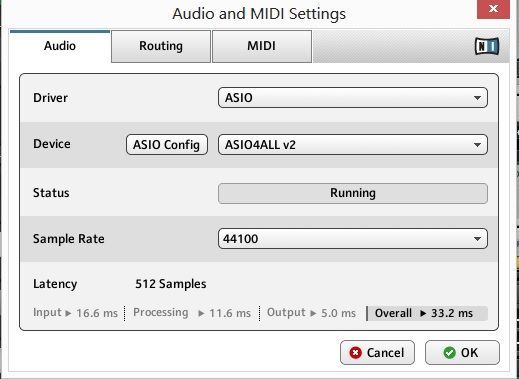Click the Native Instruments NI logo icon
Image resolution: width=519 pixels, height=379 pixels.
tap(487, 46)
